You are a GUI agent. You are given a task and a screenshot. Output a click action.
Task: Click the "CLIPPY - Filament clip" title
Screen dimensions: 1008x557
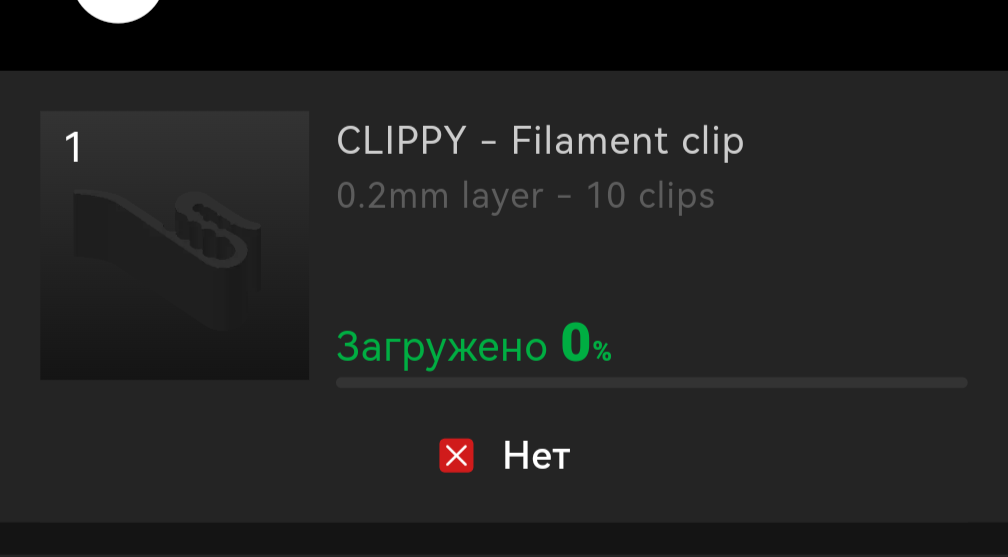pyautogui.click(x=540, y=140)
